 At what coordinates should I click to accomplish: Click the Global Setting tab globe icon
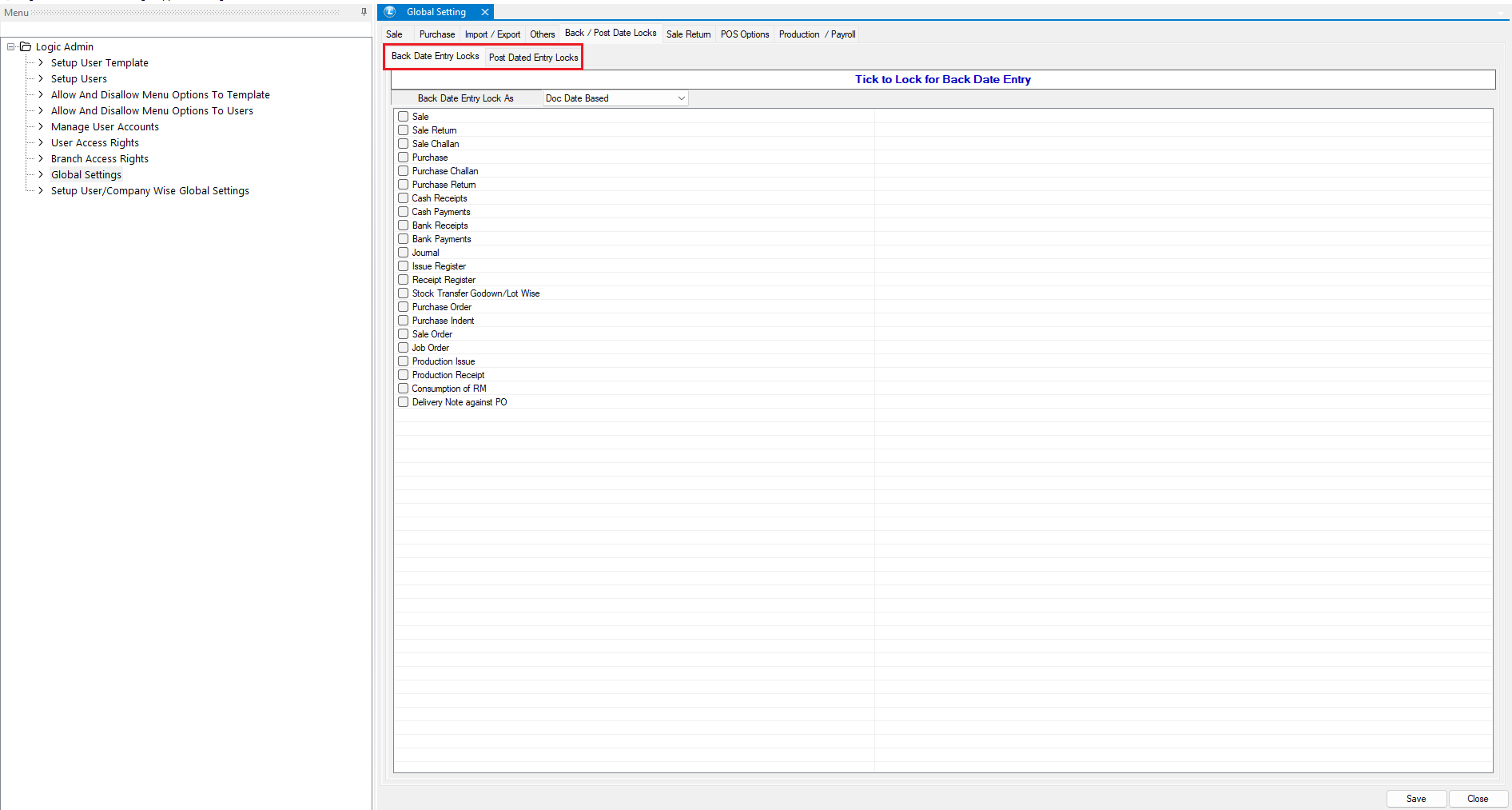[390, 12]
